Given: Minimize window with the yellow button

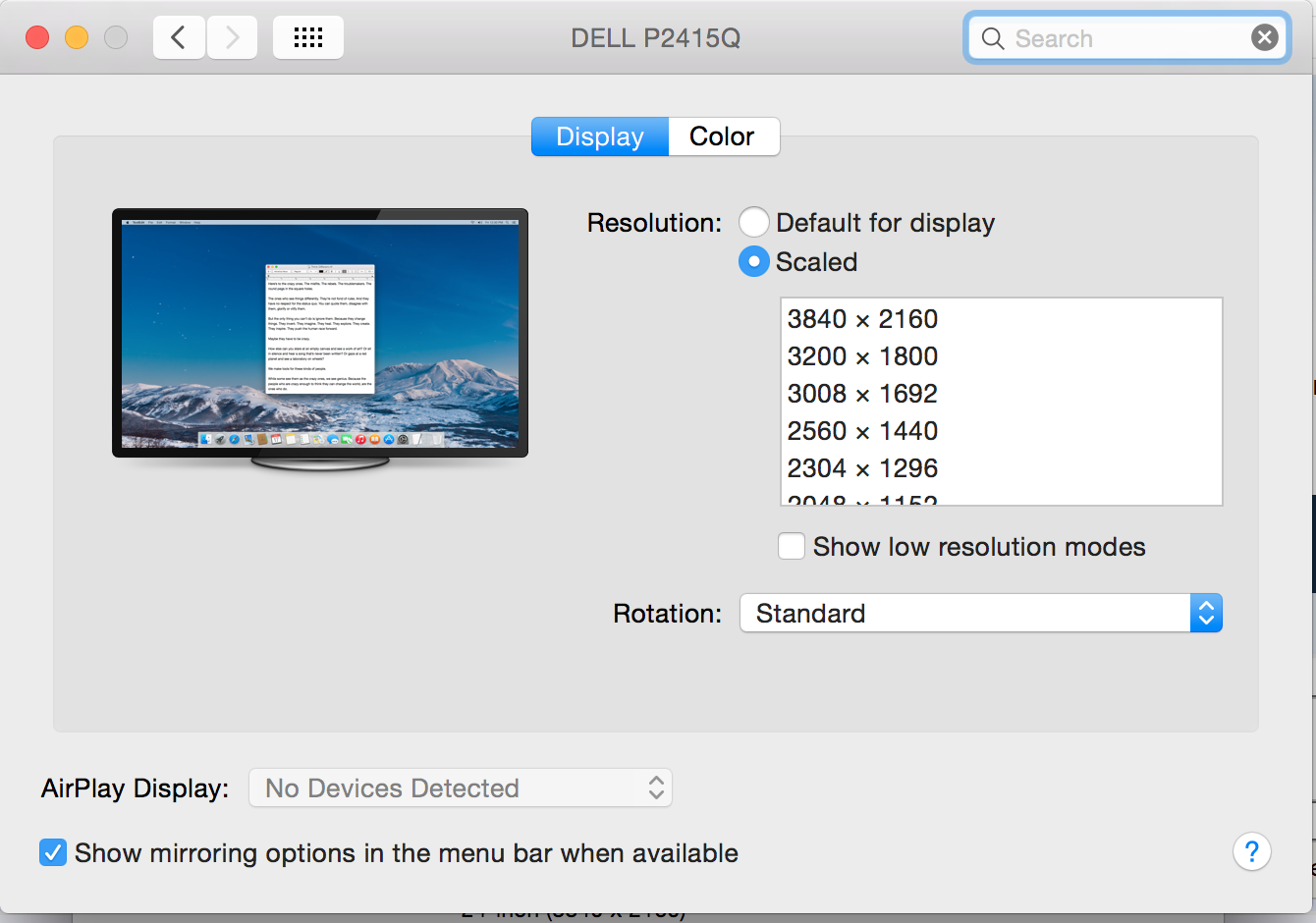Looking at the screenshot, I should pyautogui.click(x=77, y=38).
